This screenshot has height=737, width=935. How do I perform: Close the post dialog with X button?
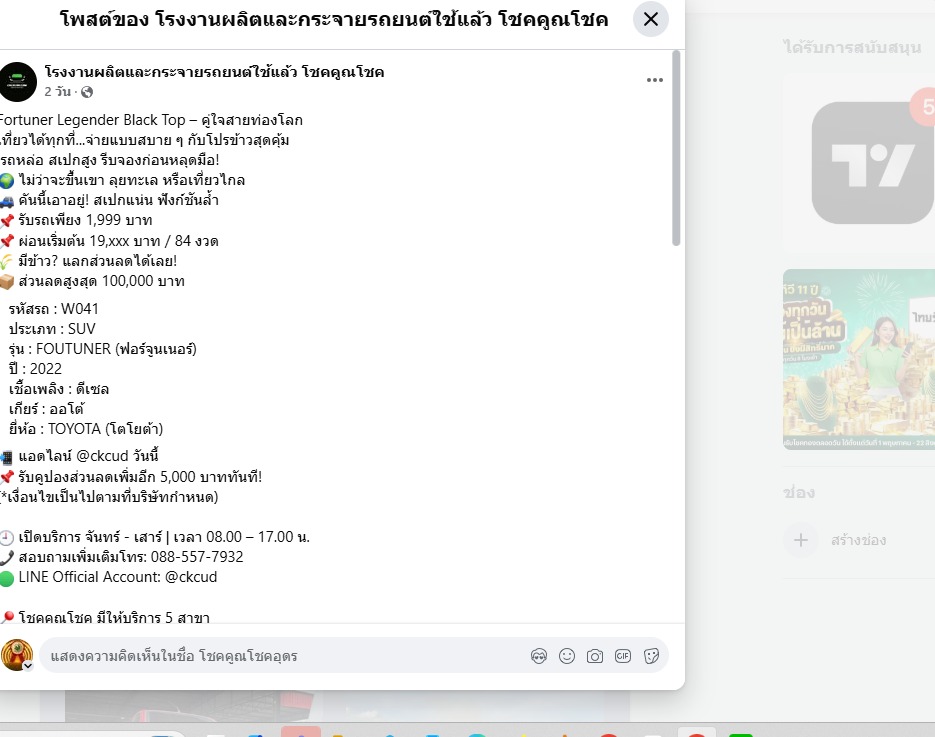click(651, 19)
